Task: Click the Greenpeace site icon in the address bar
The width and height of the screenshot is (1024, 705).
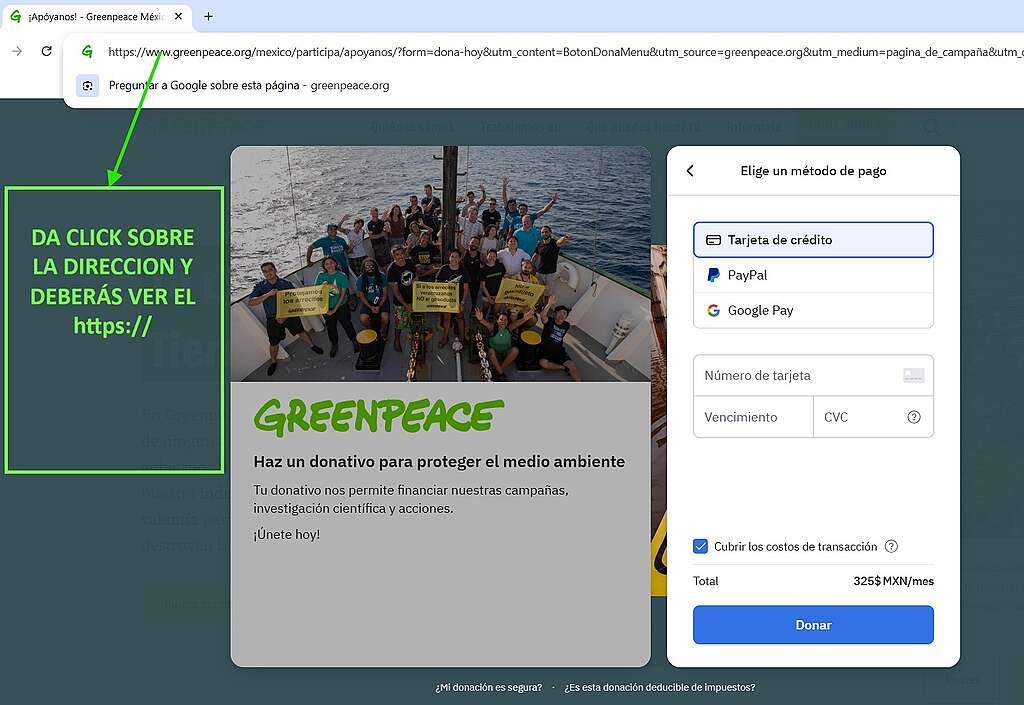Action: click(87, 52)
